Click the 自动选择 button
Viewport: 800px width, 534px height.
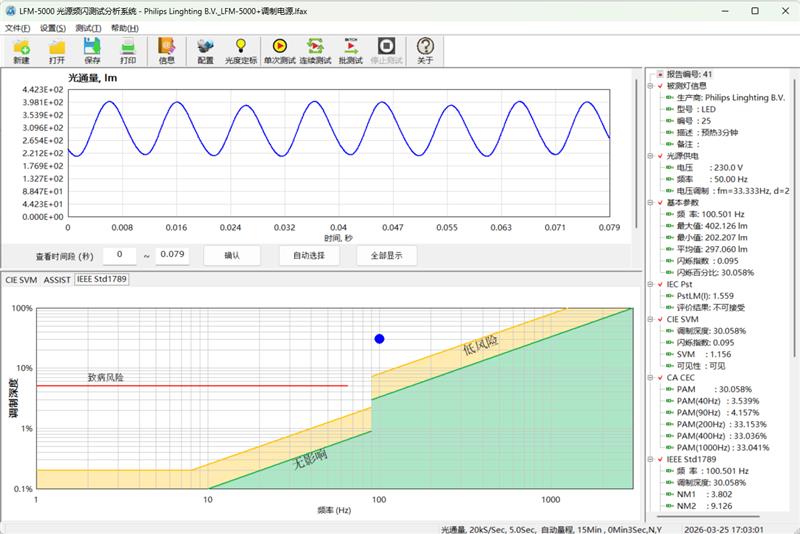point(309,256)
